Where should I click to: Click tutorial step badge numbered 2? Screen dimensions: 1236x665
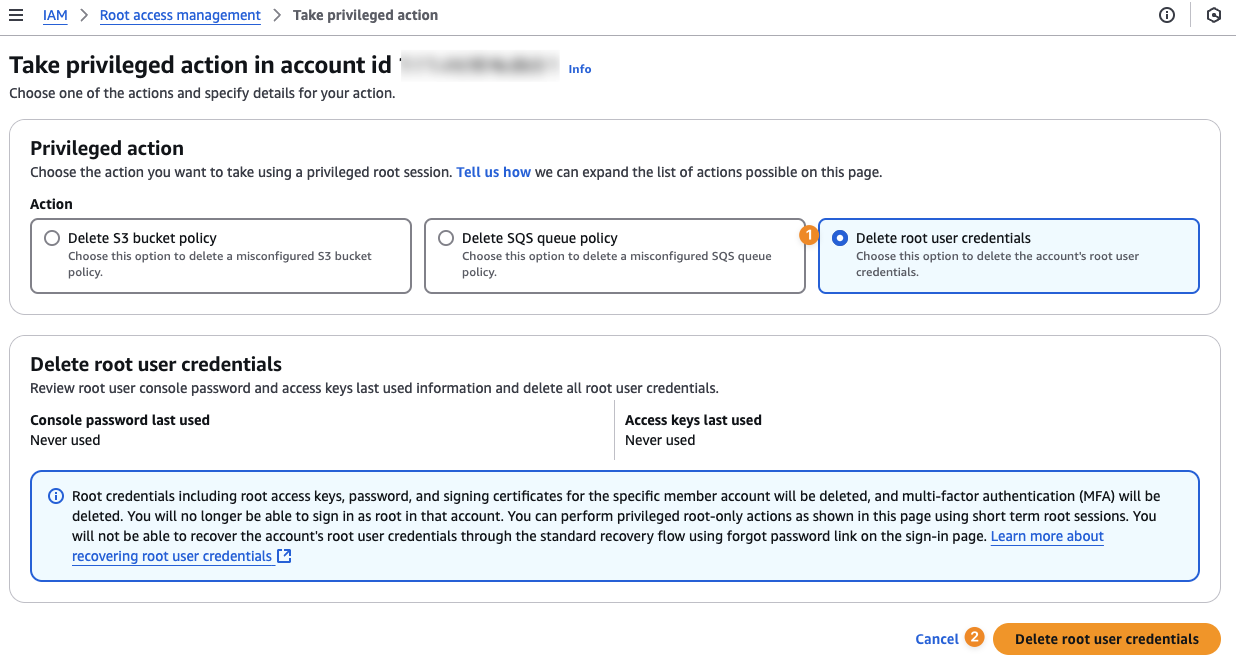coord(973,637)
